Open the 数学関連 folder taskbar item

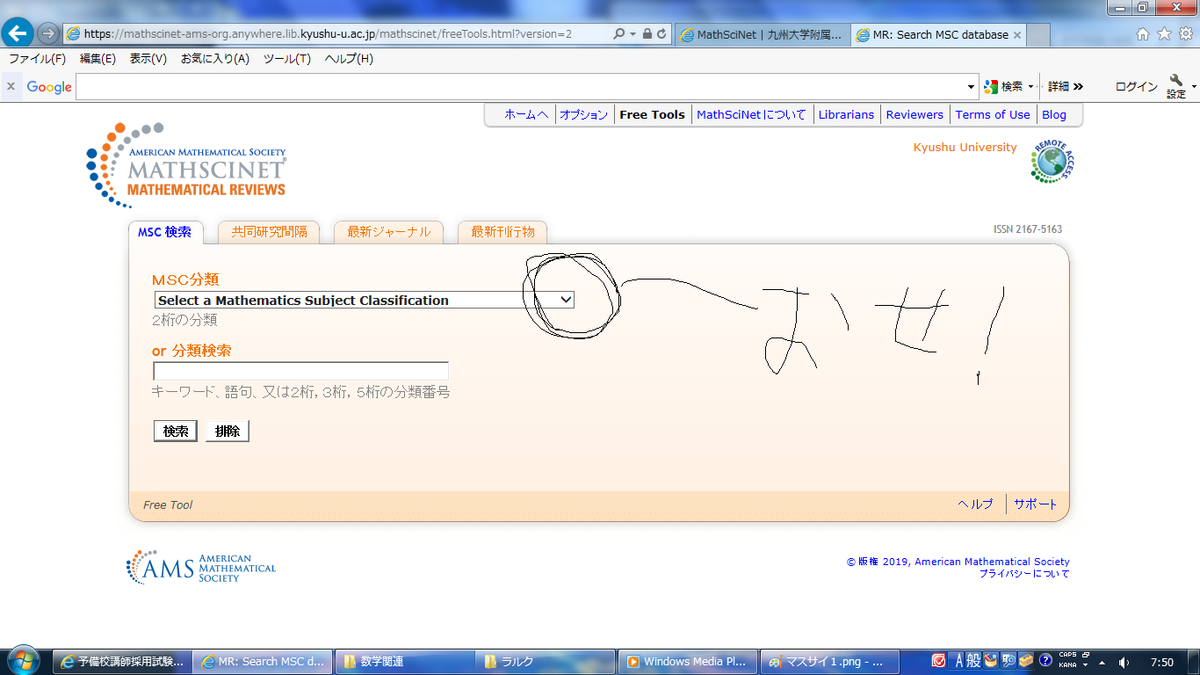pos(403,661)
